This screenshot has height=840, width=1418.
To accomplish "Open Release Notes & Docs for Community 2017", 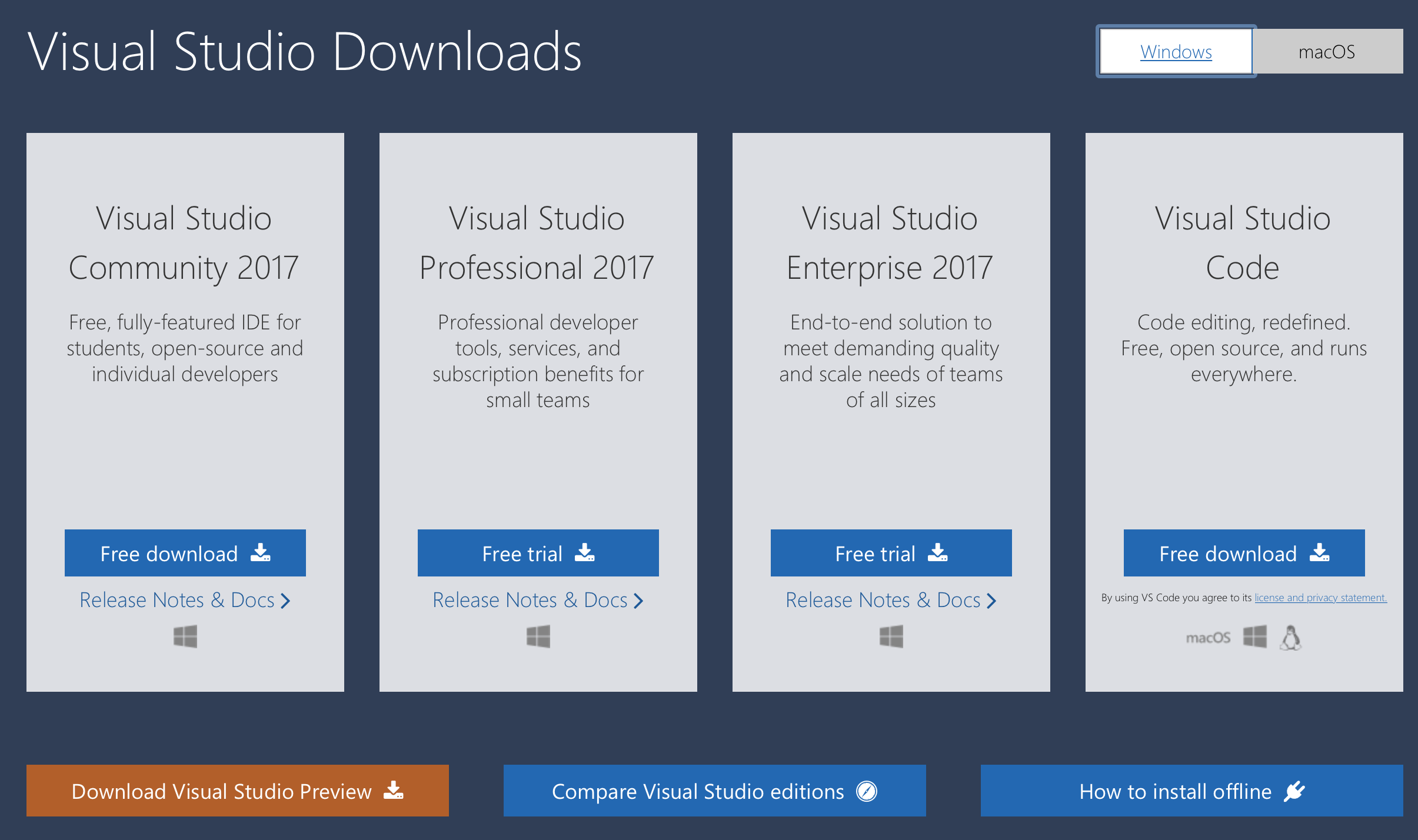I will (x=185, y=600).
